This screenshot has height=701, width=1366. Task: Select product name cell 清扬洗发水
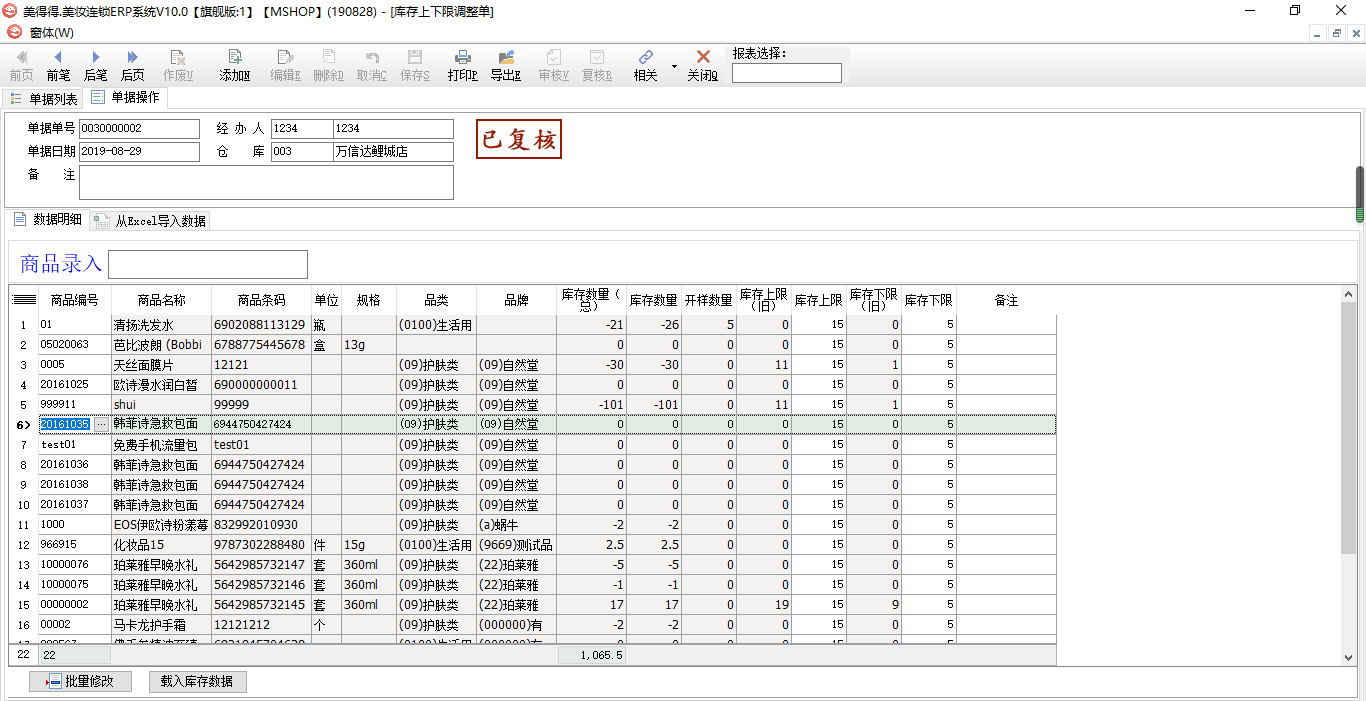(x=161, y=325)
